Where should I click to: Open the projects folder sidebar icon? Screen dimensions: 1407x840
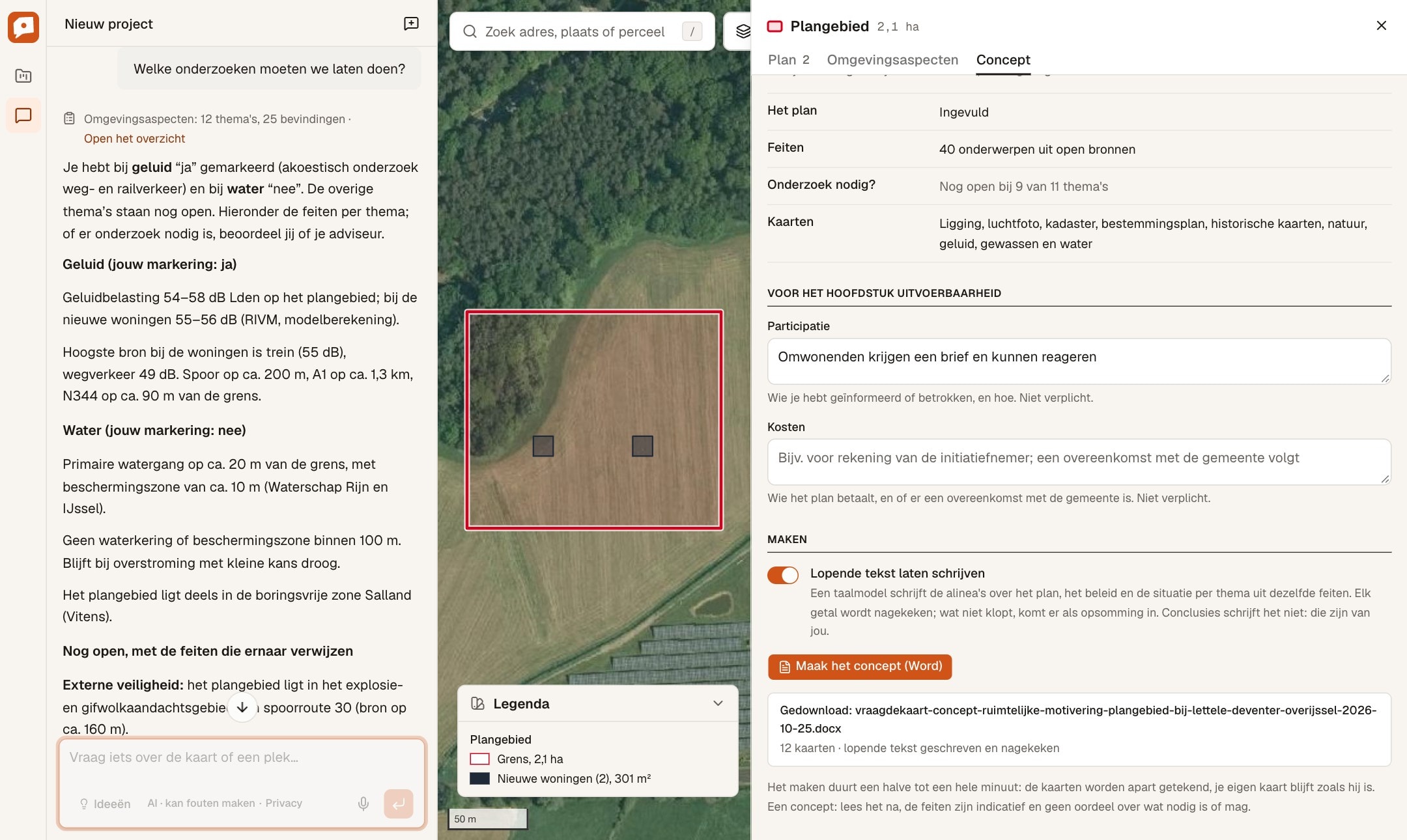23,76
